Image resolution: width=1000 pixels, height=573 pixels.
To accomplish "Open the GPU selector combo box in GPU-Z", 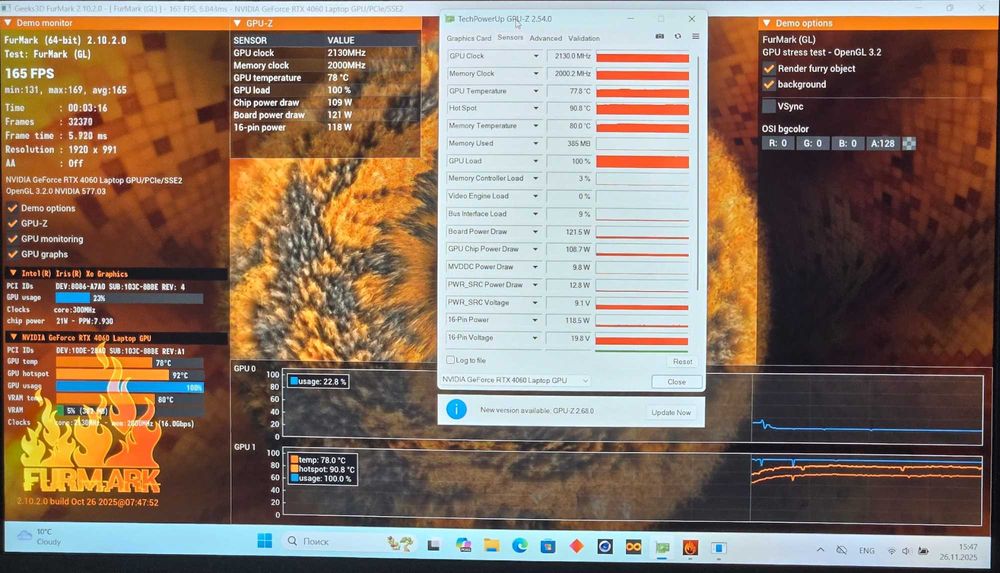I will click(515, 380).
